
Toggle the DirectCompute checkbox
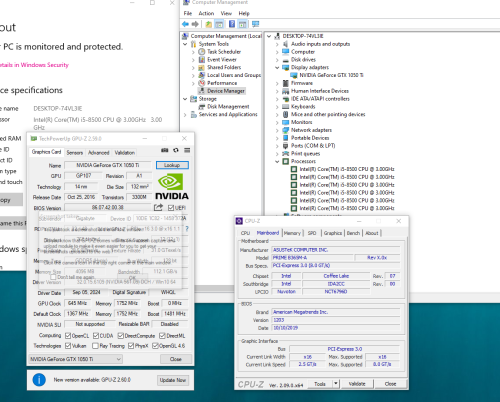coord(121,335)
